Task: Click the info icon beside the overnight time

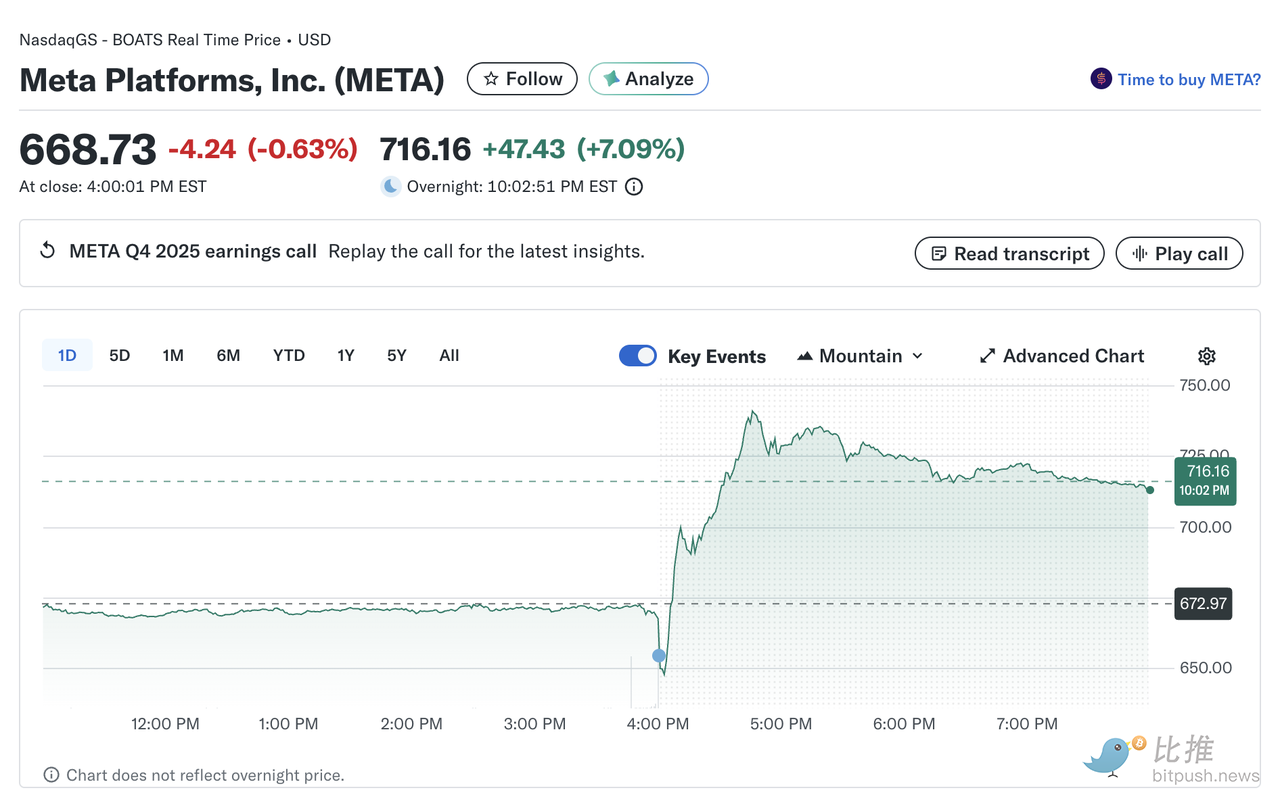Action: [633, 186]
